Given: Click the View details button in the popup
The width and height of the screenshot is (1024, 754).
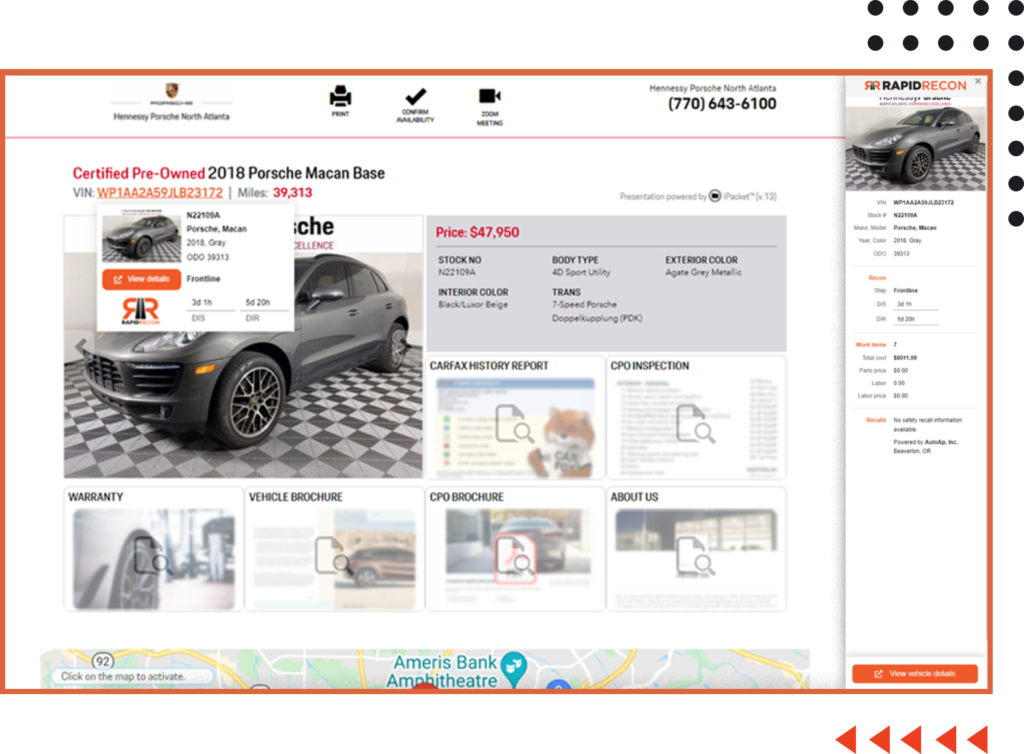Looking at the screenshot, I should [x=142, y=279].
